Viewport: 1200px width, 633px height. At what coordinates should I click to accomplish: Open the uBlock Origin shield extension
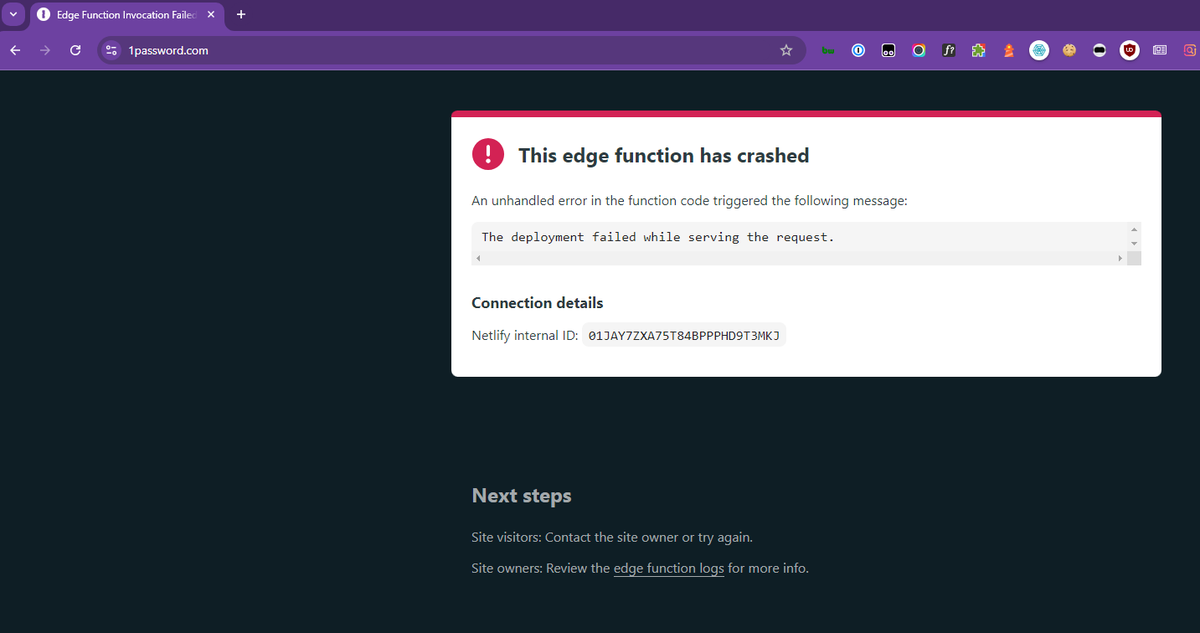pyautogui.click(x=1130, y=50)
